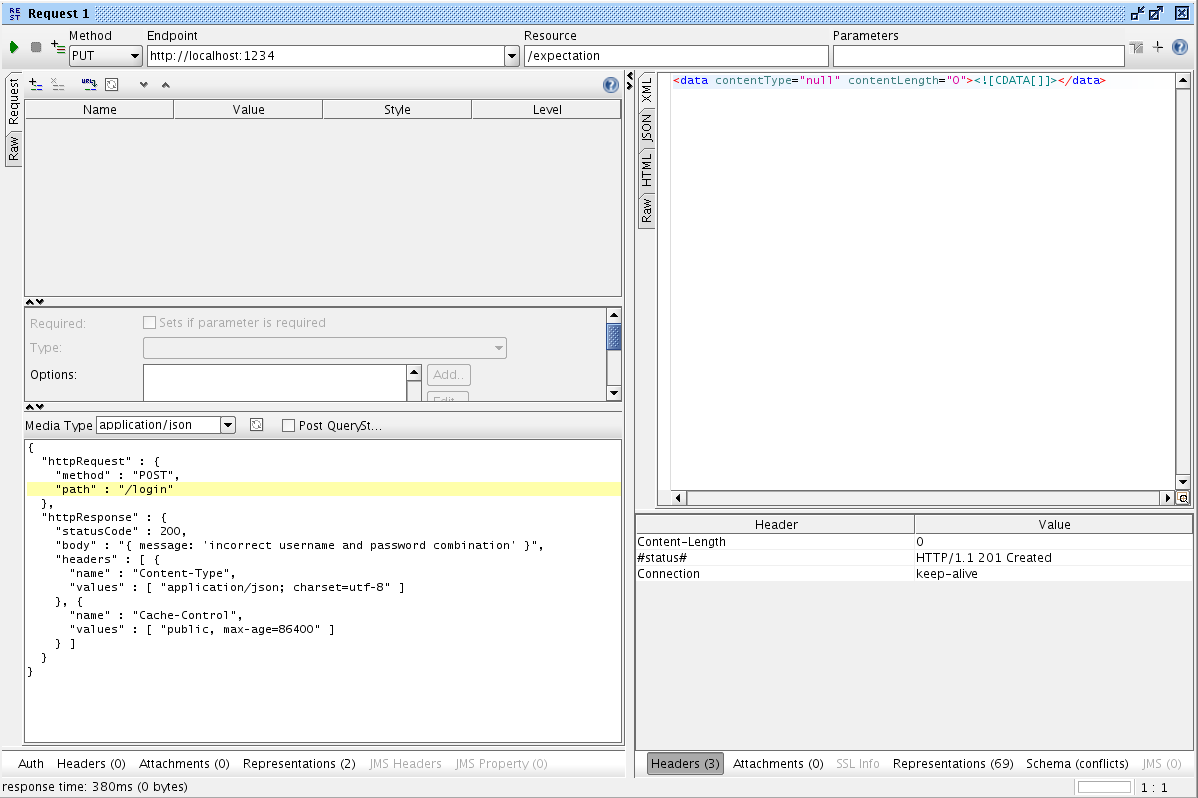Screen dimensions: 1198x798
Task: Switch to the Raw response tab
Action: coord(647,209)
